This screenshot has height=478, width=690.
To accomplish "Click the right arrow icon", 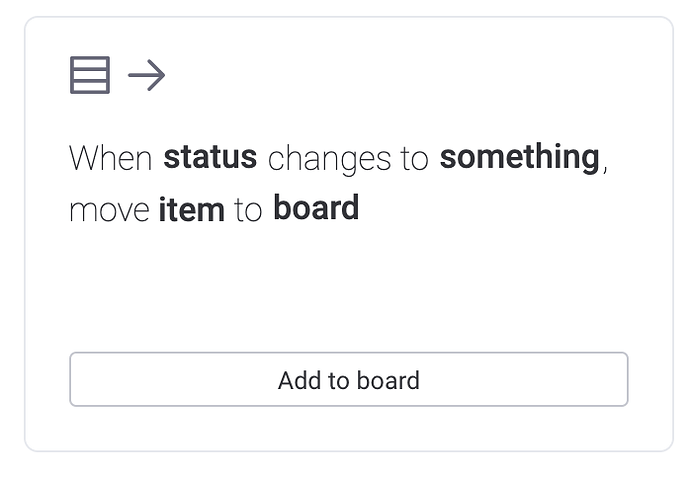I will (x=147, y=75).
